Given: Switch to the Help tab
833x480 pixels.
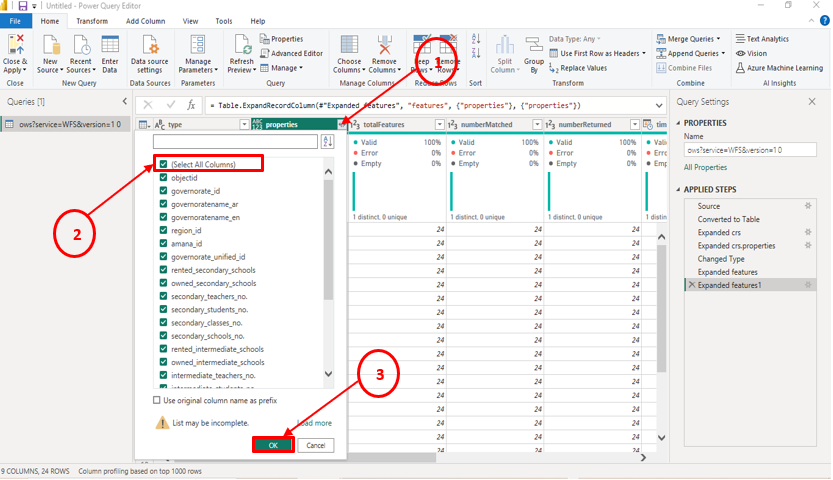Looking at the screenshot, I should click(x=258, y=21).
